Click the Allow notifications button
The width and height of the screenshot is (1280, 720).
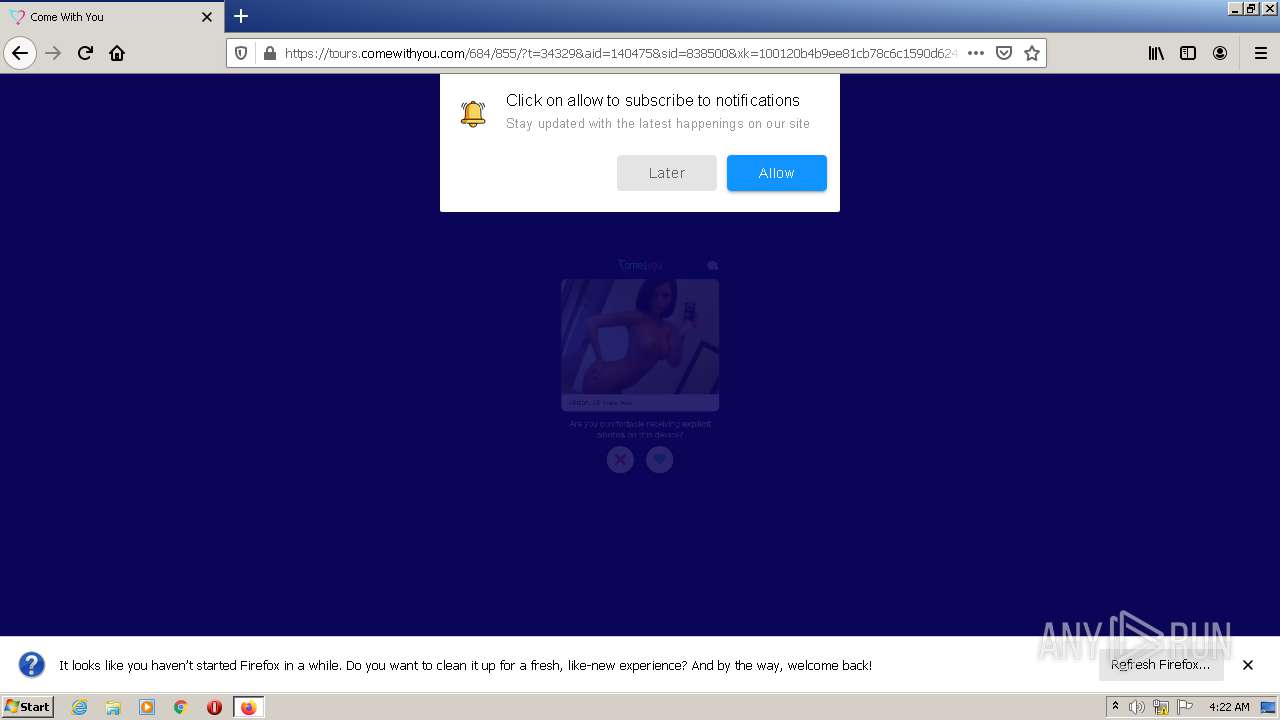(x=776, y=173)
